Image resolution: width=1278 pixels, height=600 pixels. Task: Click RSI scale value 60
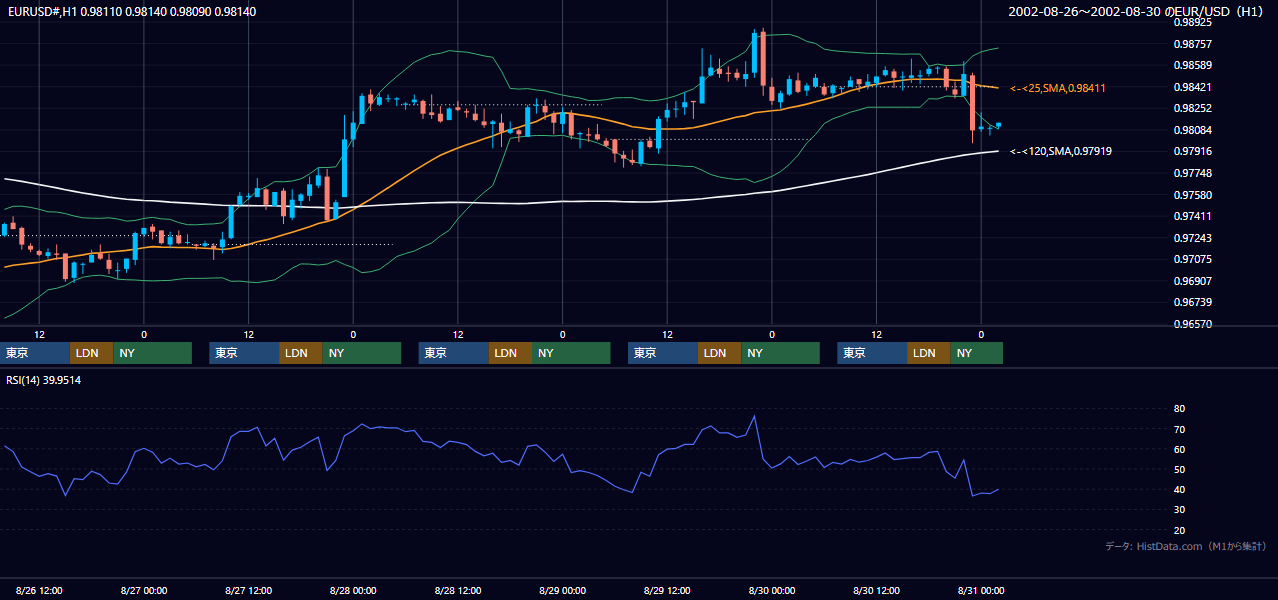click(1179, 449)
